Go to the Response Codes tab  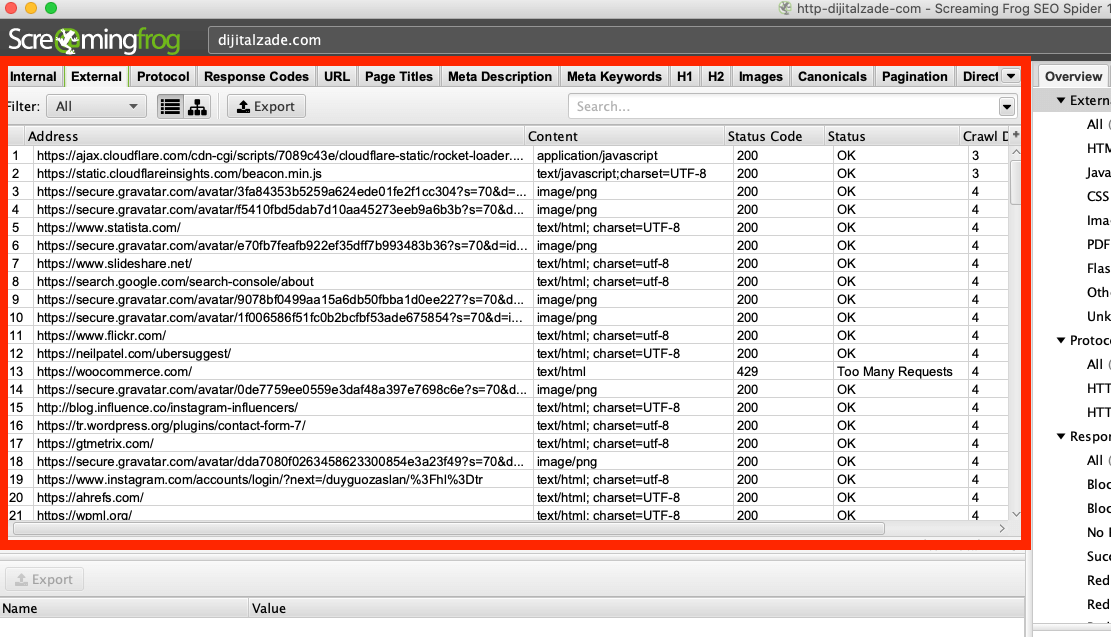pos(256,77)
